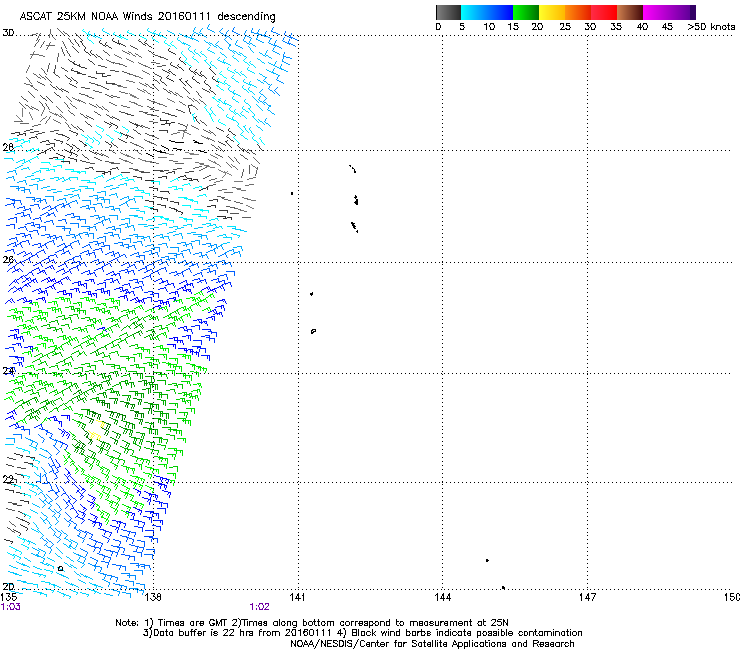Click the longitude label '147'
740x650 pixels.
click(587, 597)
